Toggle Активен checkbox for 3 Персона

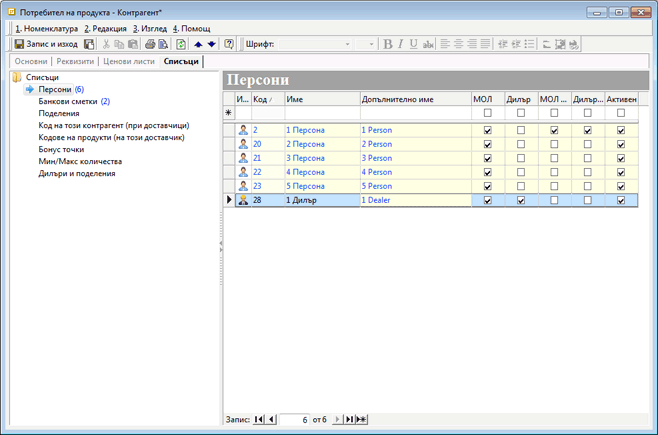(621, 159)
